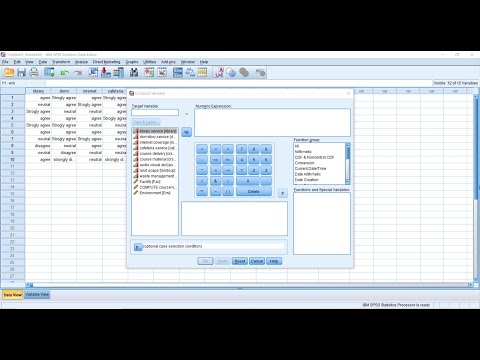Click the Use variable sets toolbar icon
The width and height of the screenshot is (480, 360).
pyautogui.click(x=231, y=72)
